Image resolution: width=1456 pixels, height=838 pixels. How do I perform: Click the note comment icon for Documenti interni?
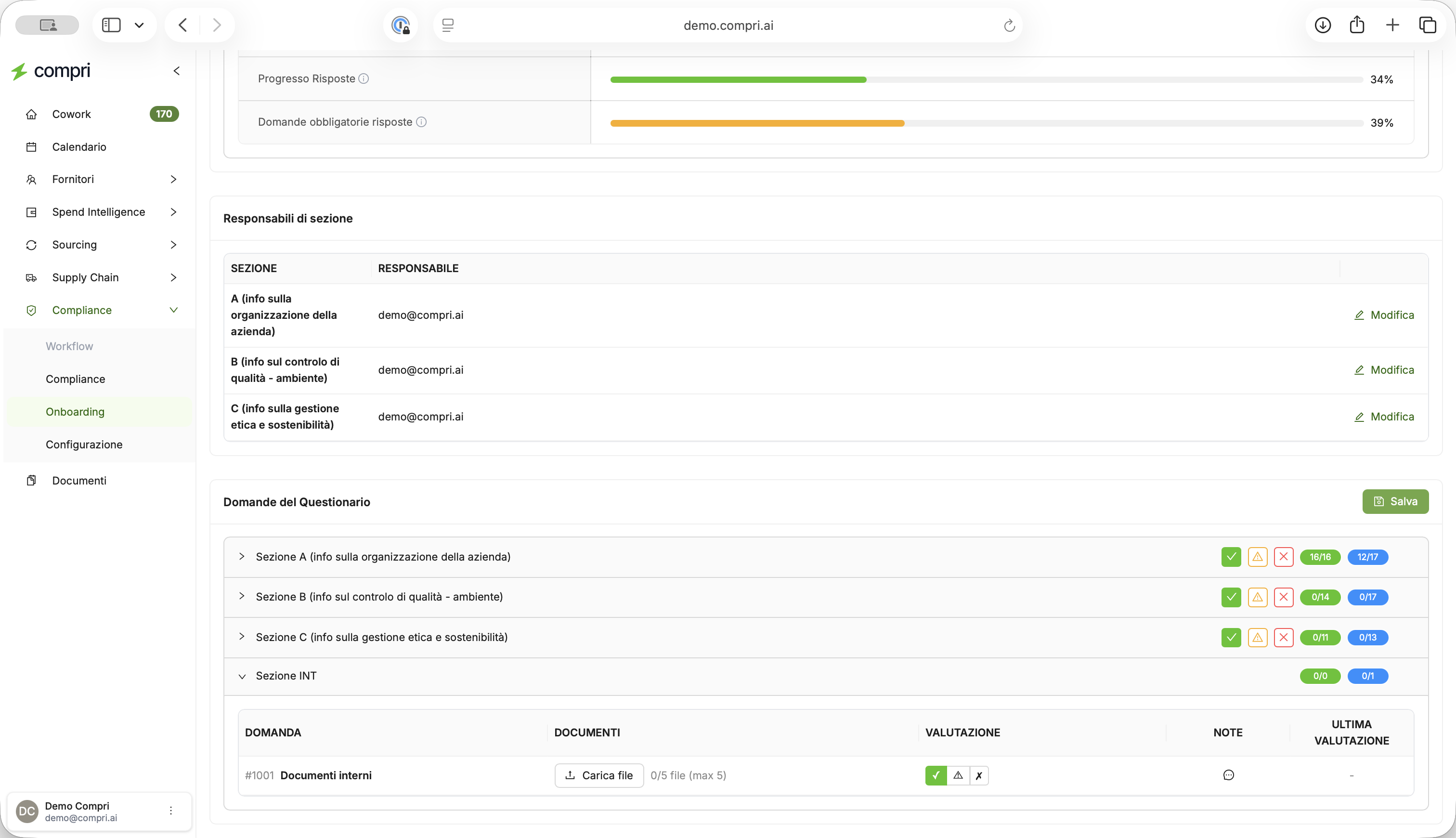(1228, 775)
